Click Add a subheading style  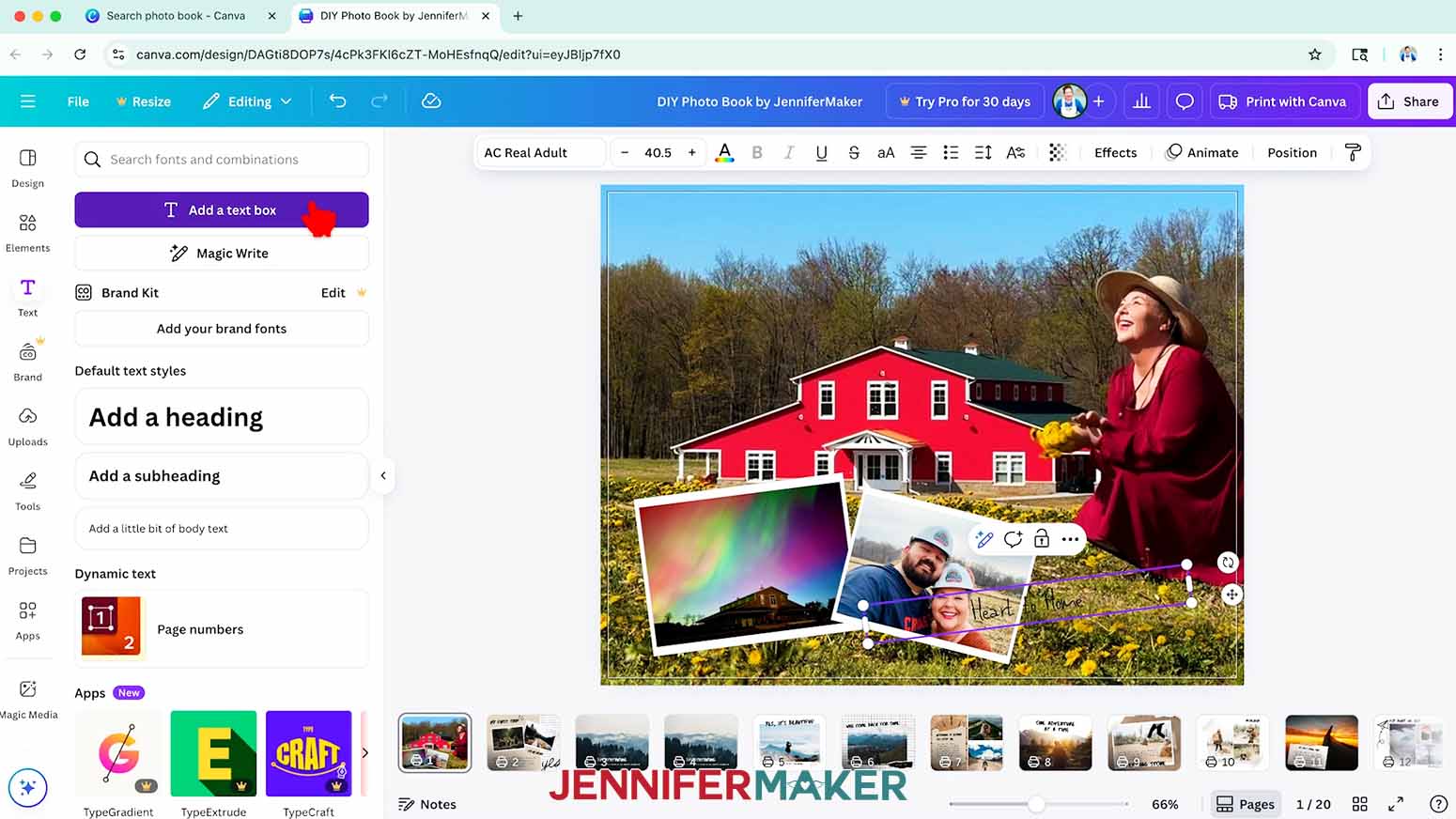[x=222, y=476]
